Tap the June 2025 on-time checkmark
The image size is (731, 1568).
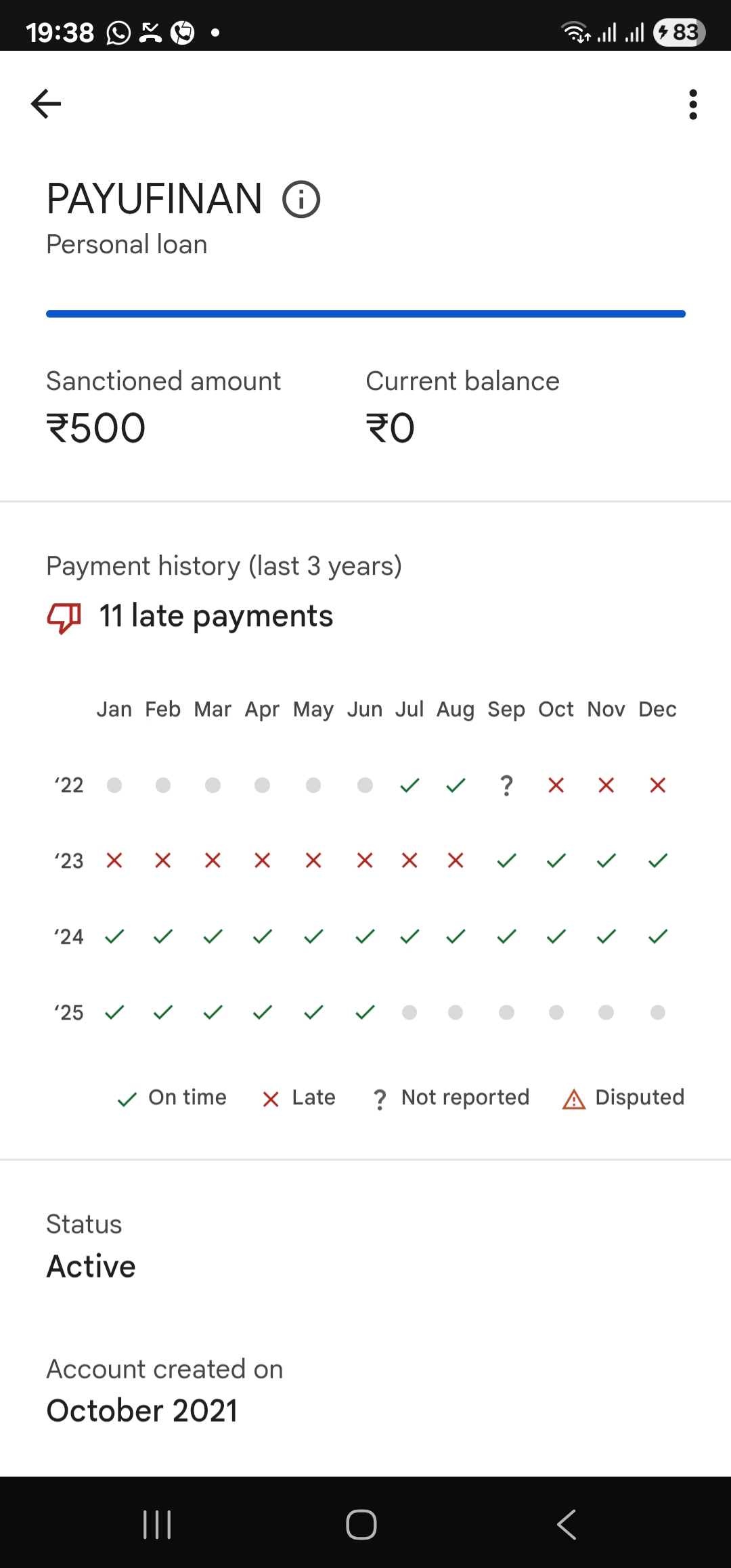pyautogui.click(x=365, y=1012)
